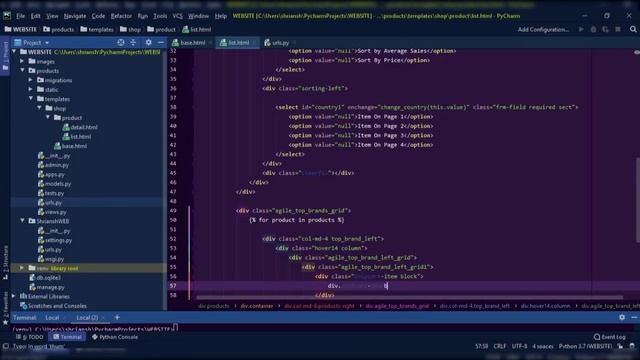Click Collapse All icon in Project panel
Viewport: 640px width, 360px height.
pos(133,42)
